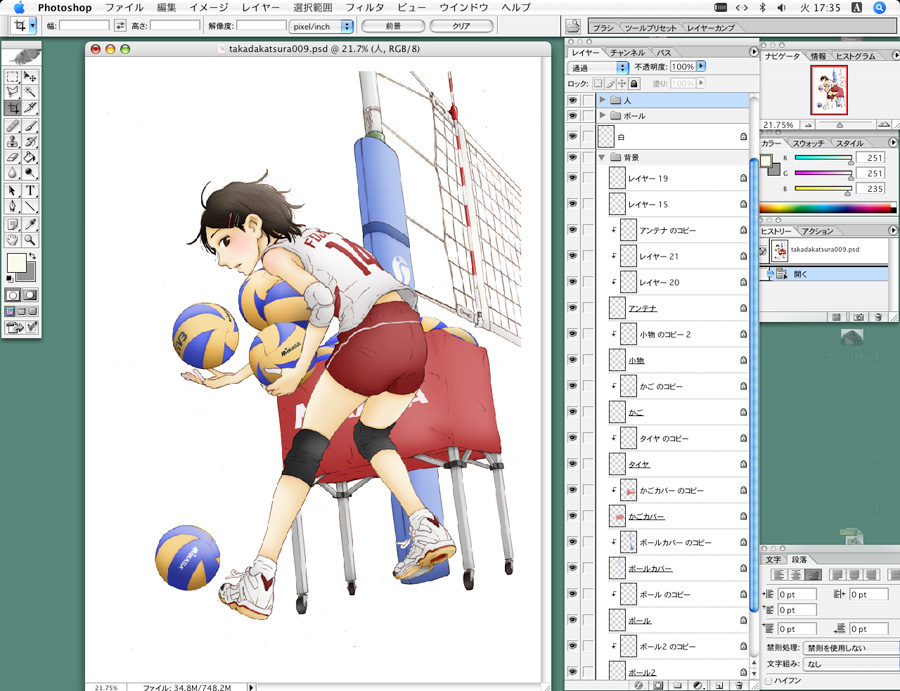The height and width of the screenshot is (691, 900).
Task: Click the zoom-in button in Navigator
Action: coord(883,124)
